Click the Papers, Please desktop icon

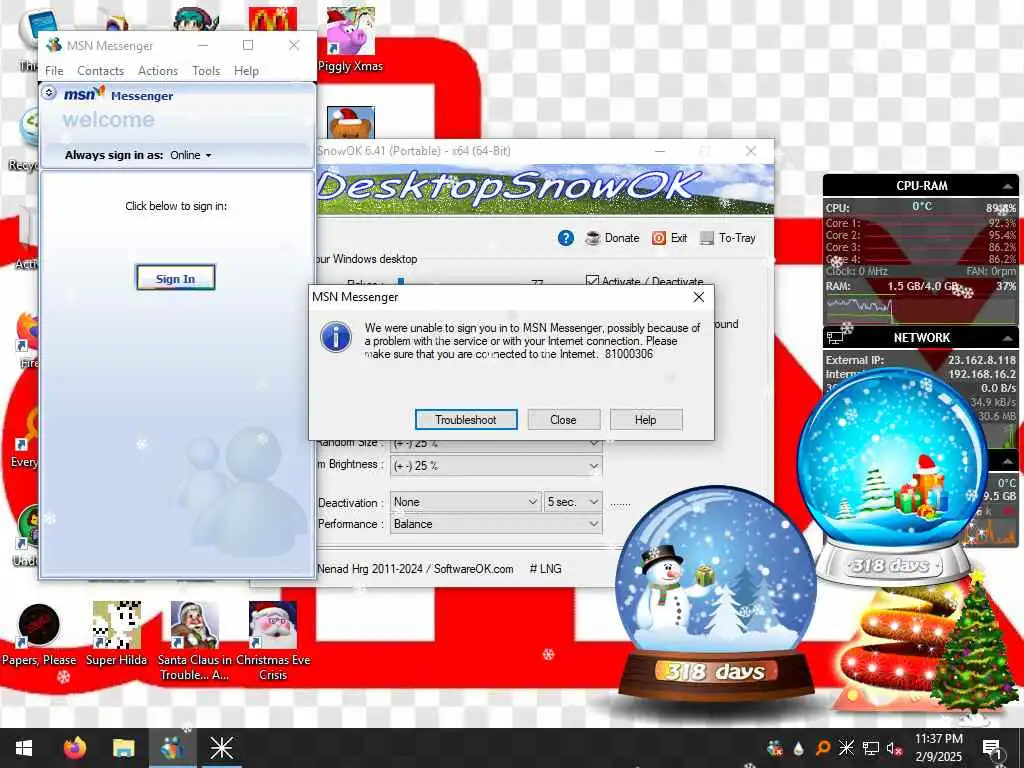point(39,635)
